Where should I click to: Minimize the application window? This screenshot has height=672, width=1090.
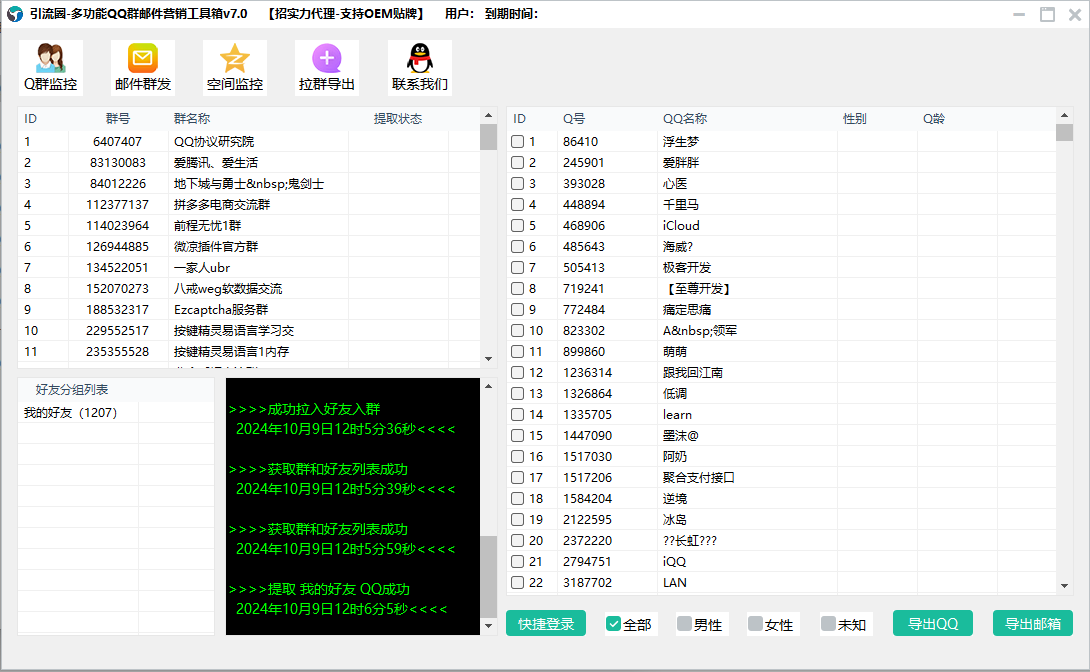tap(1019, 14)
